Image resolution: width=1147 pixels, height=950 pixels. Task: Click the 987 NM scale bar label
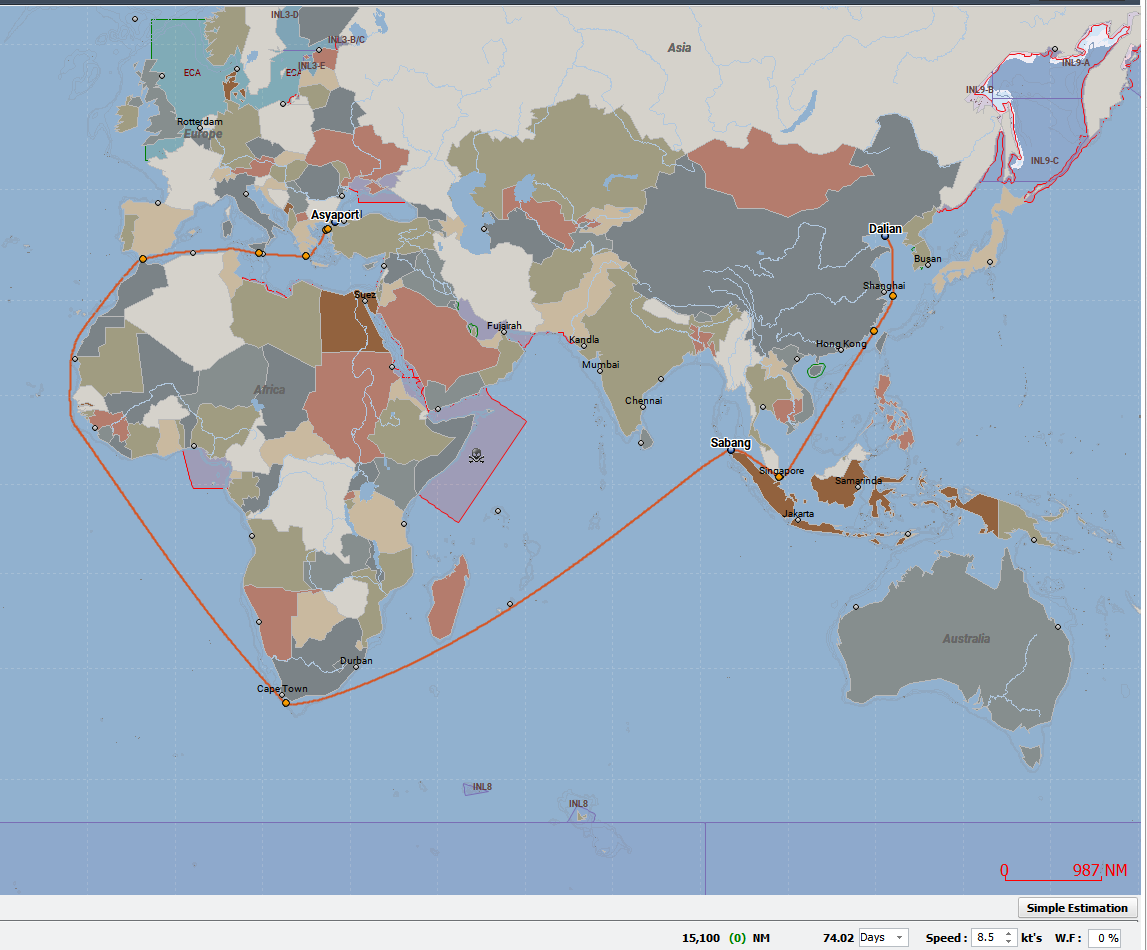click(1099, 870)
